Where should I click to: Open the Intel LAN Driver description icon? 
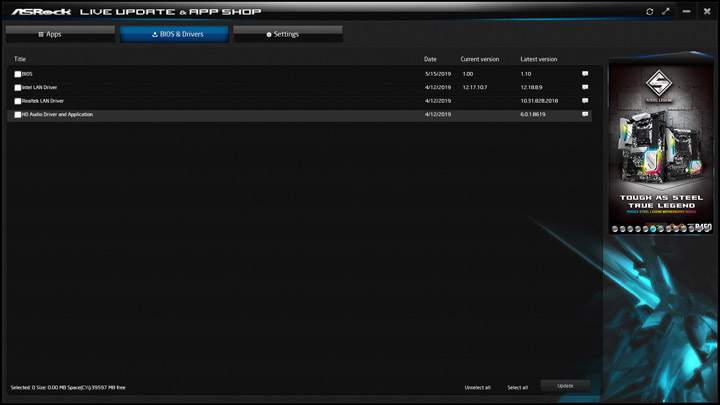[585, 87]
